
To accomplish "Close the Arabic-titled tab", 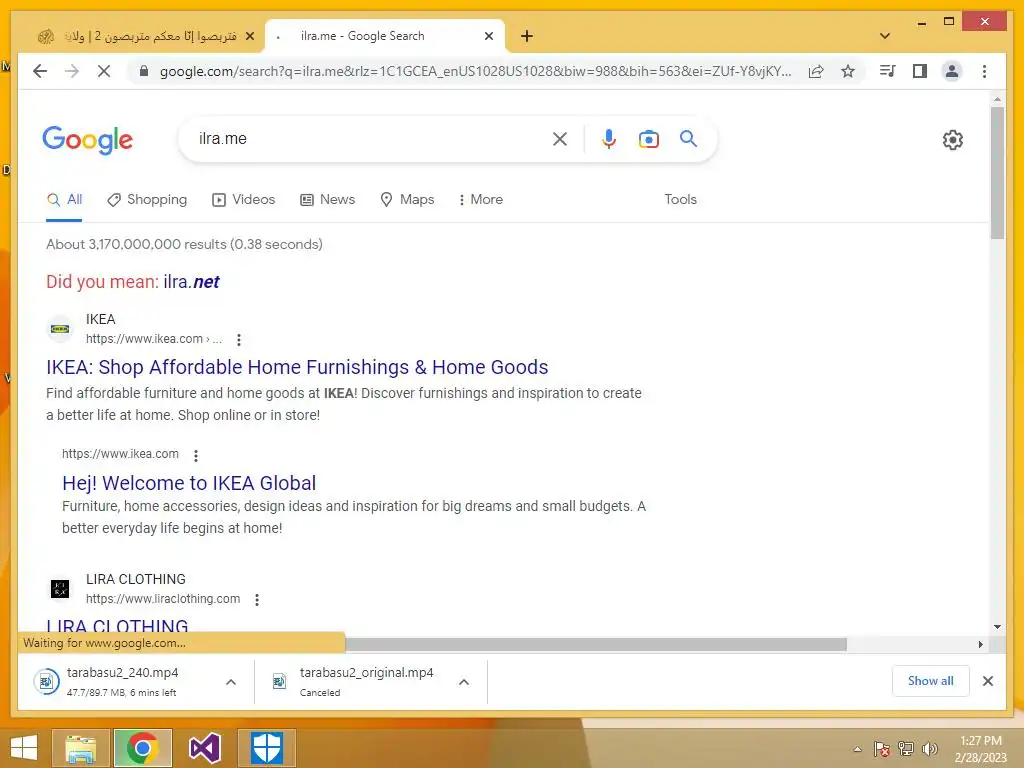I will (x=249, y=37).
